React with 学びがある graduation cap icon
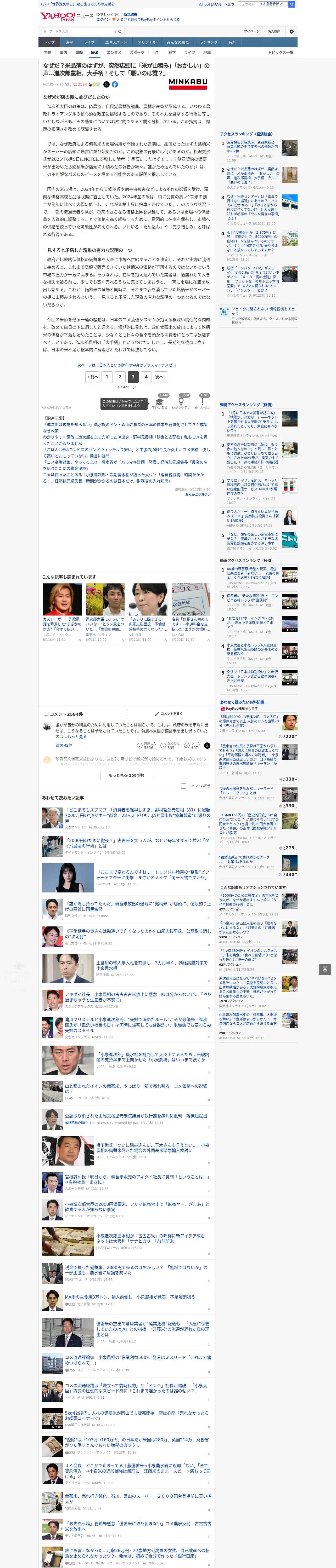336x1568 pixels. 160,402
